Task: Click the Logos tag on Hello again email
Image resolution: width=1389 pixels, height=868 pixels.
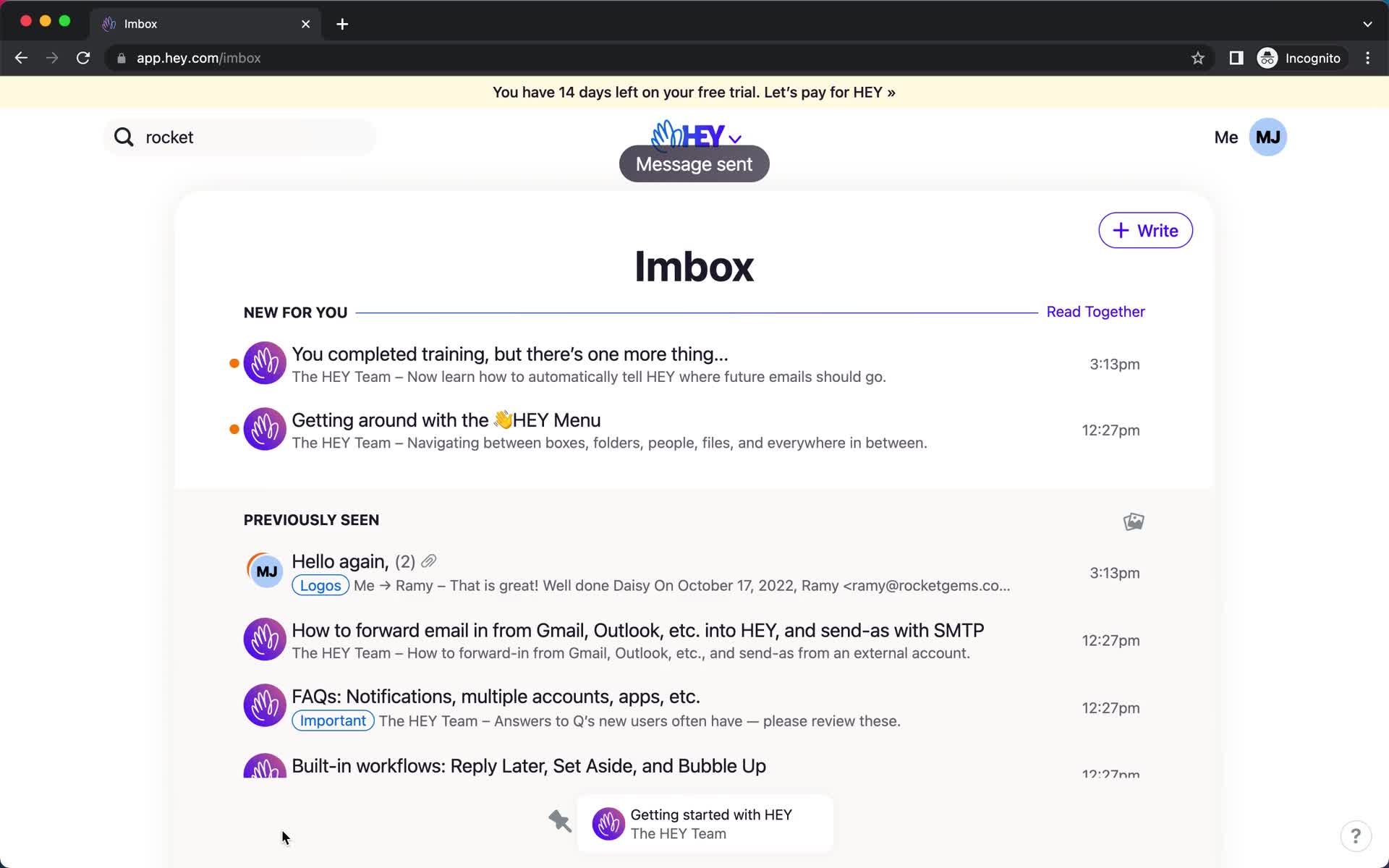Action: (x=320, y=585)
